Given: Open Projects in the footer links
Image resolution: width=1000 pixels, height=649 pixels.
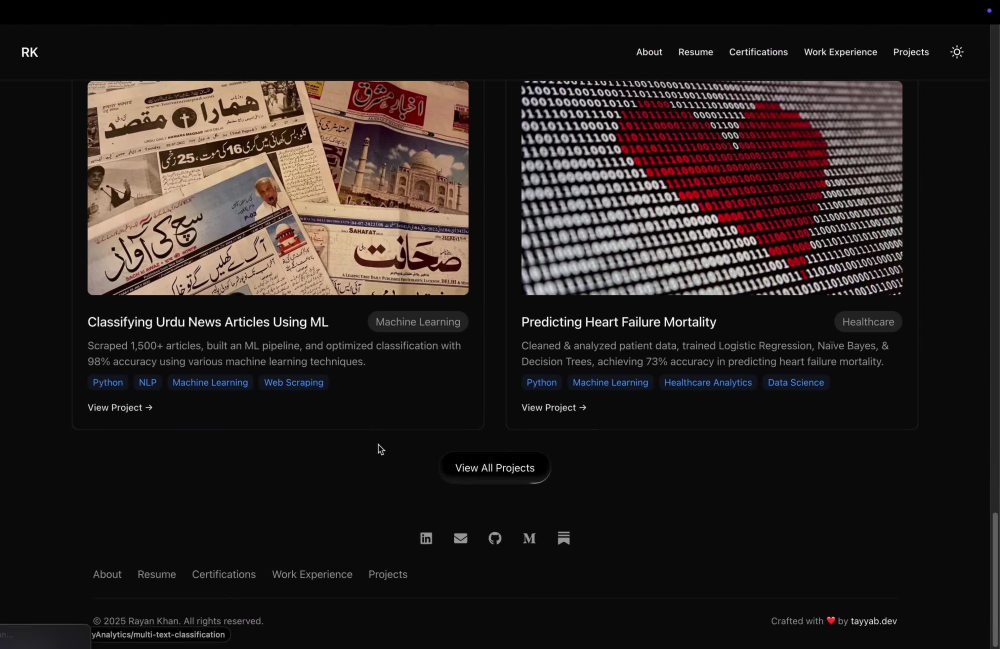Looking at the screenshot, I should [x=388, y=574].
